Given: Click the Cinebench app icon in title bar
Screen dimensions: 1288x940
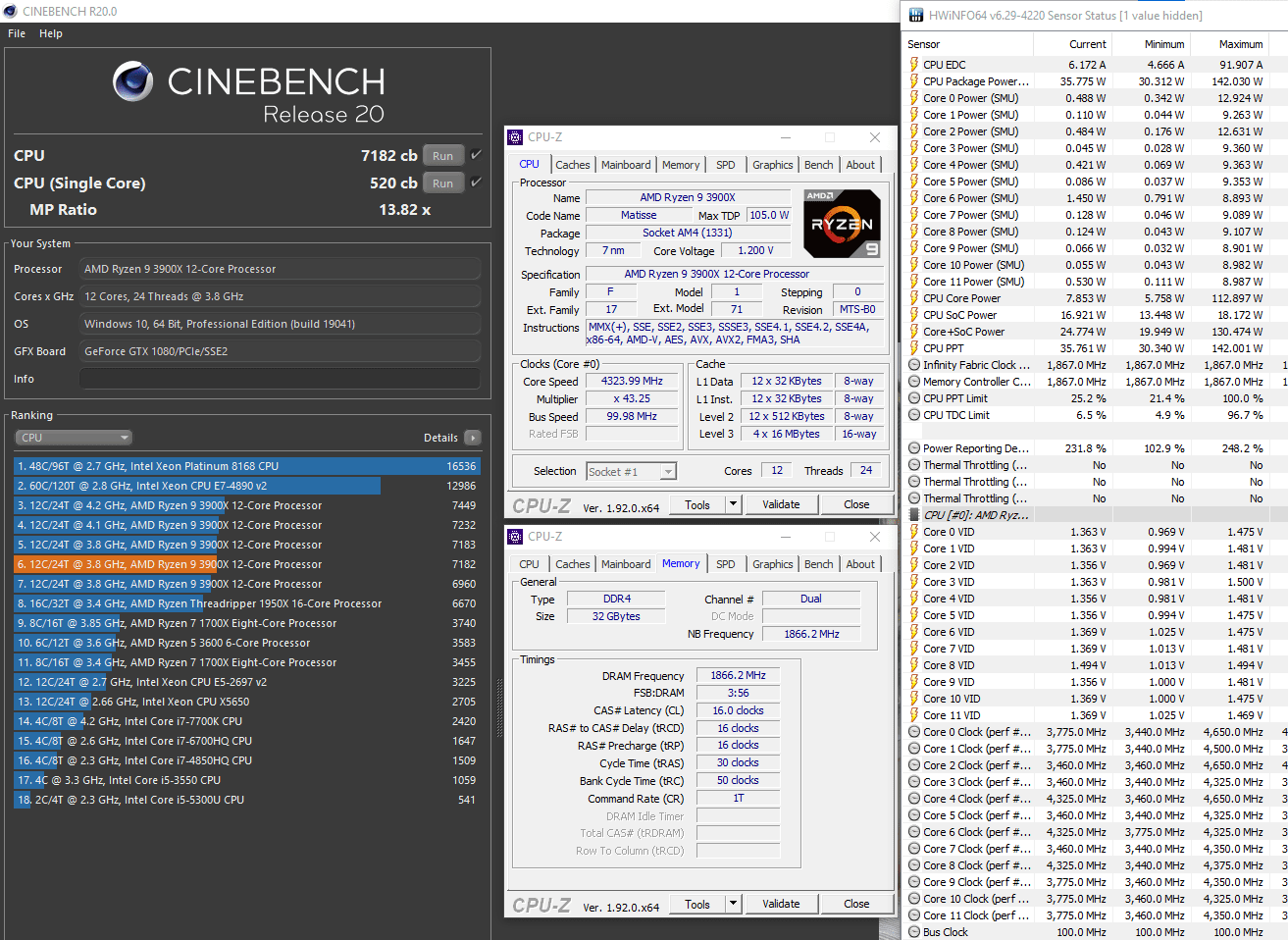Looking at the screenshot, I should (11, 12).
